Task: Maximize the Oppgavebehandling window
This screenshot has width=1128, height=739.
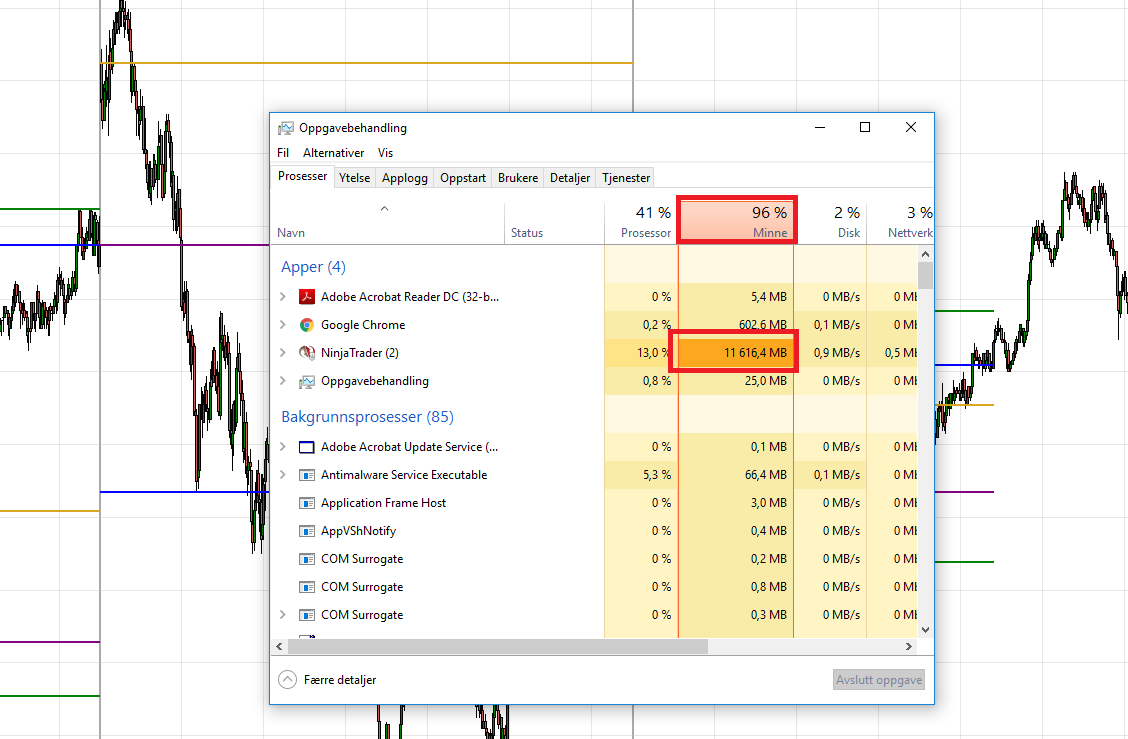Action: coord(865,127)
